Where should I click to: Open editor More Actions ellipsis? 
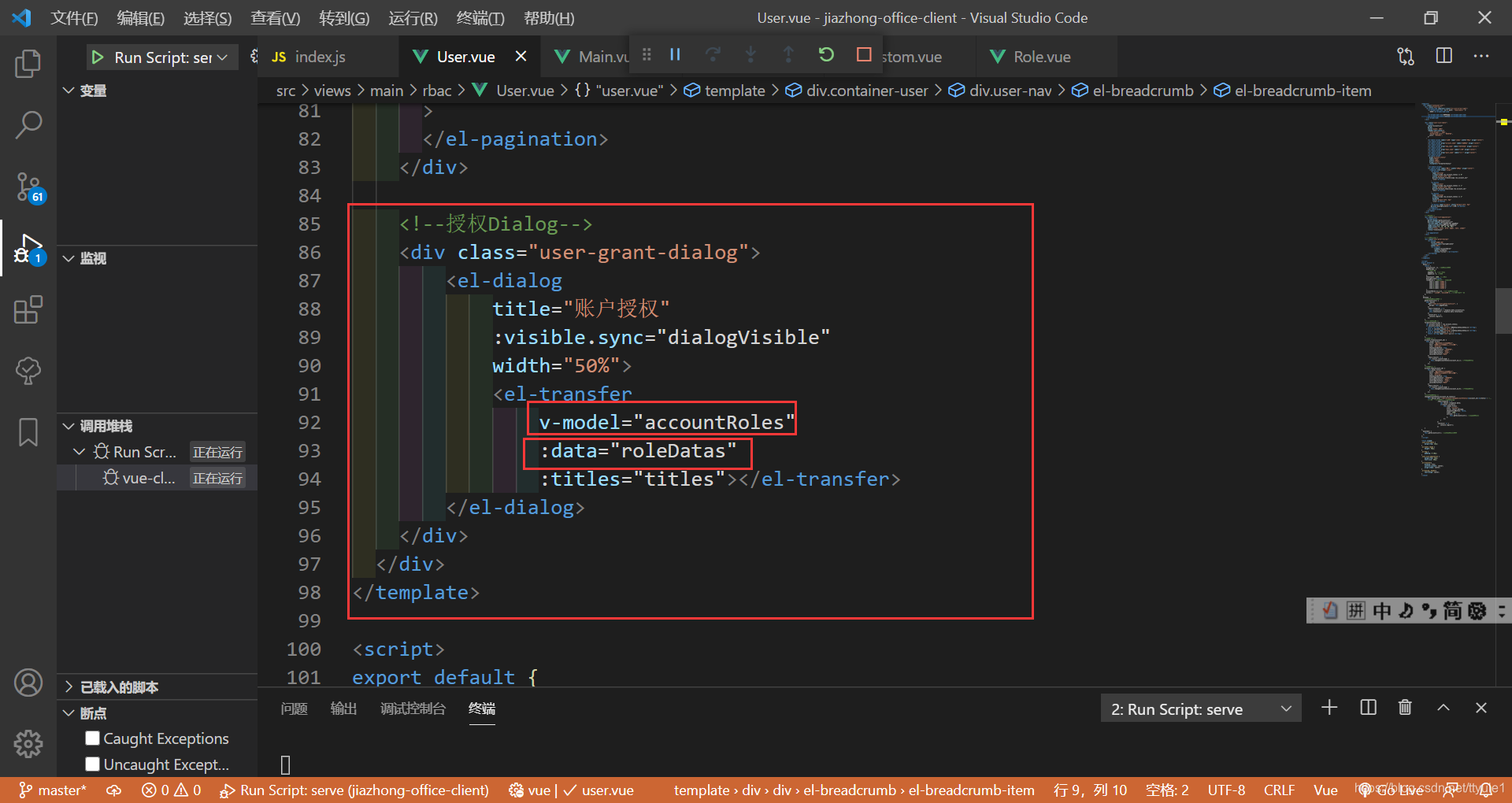(x=1481, y=56)
